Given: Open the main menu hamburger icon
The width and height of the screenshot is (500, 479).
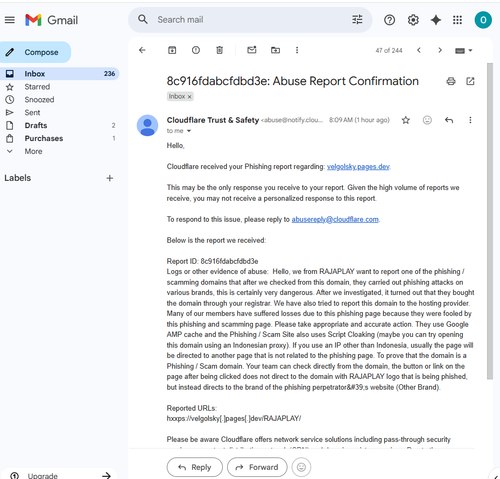Looking at the screenshot, I should click(x=10, y=20).
